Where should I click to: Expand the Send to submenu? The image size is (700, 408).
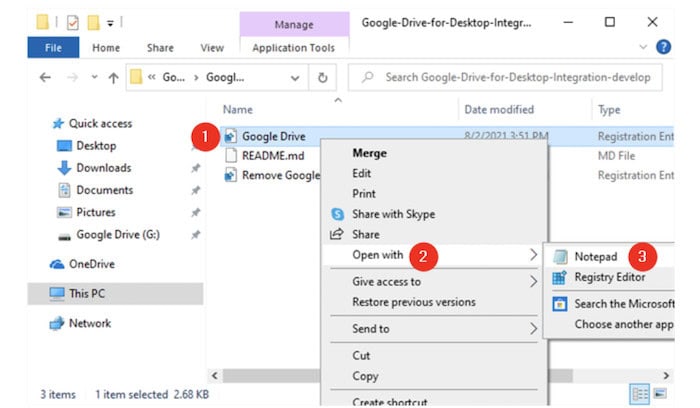pos(433,329)
